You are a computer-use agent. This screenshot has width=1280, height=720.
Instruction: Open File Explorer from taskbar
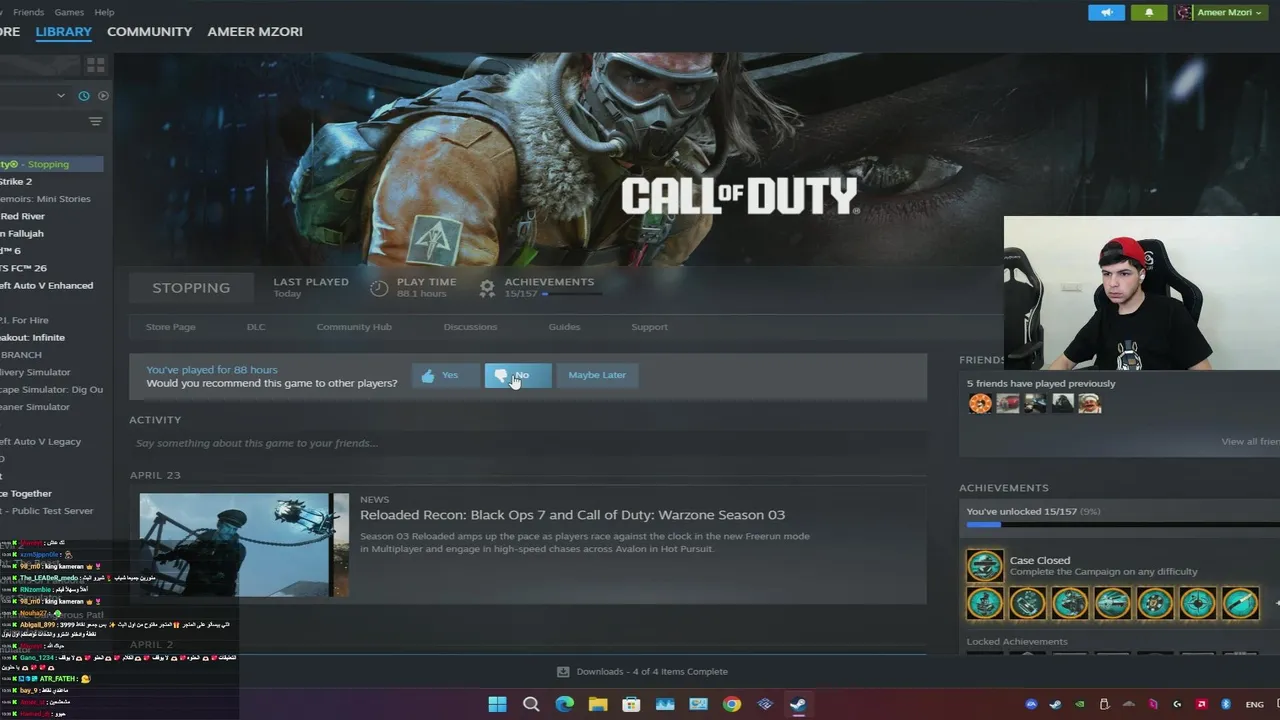598,704
